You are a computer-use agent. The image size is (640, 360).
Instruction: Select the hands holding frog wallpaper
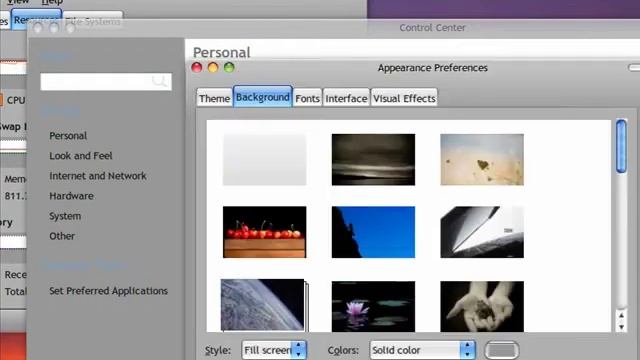click(482, 306)
